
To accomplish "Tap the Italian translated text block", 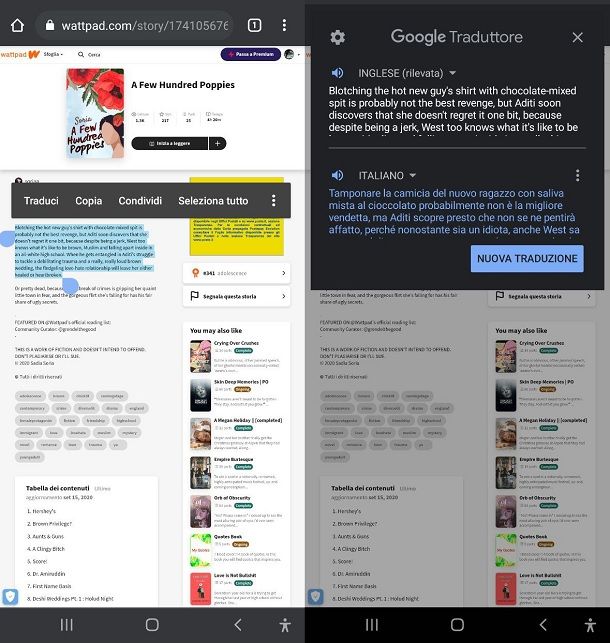I will (x=454, y=212).
